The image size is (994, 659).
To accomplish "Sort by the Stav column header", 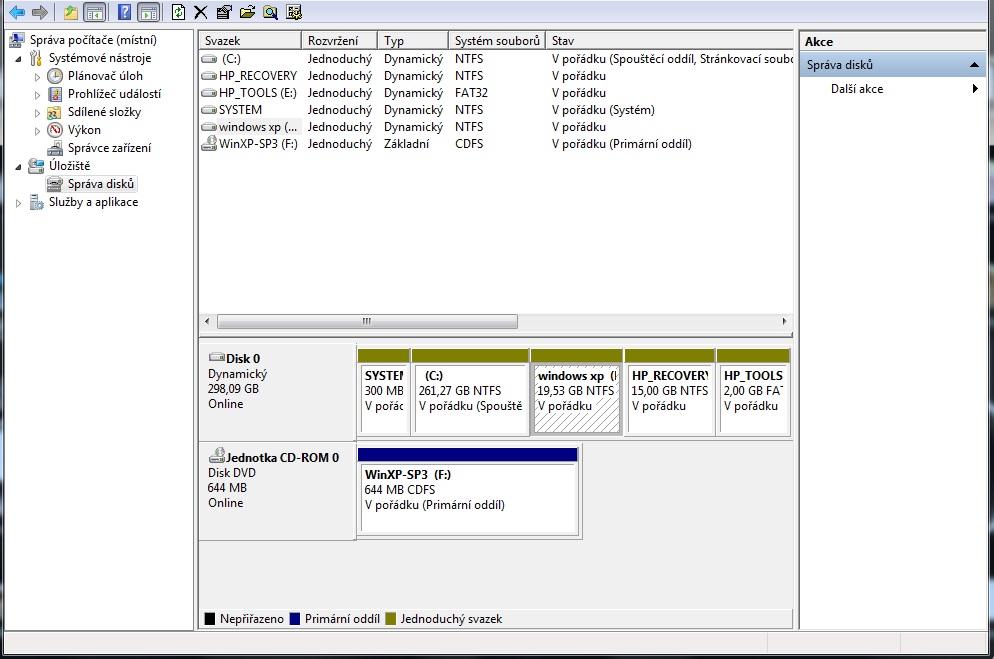I will tap(669, 41).
